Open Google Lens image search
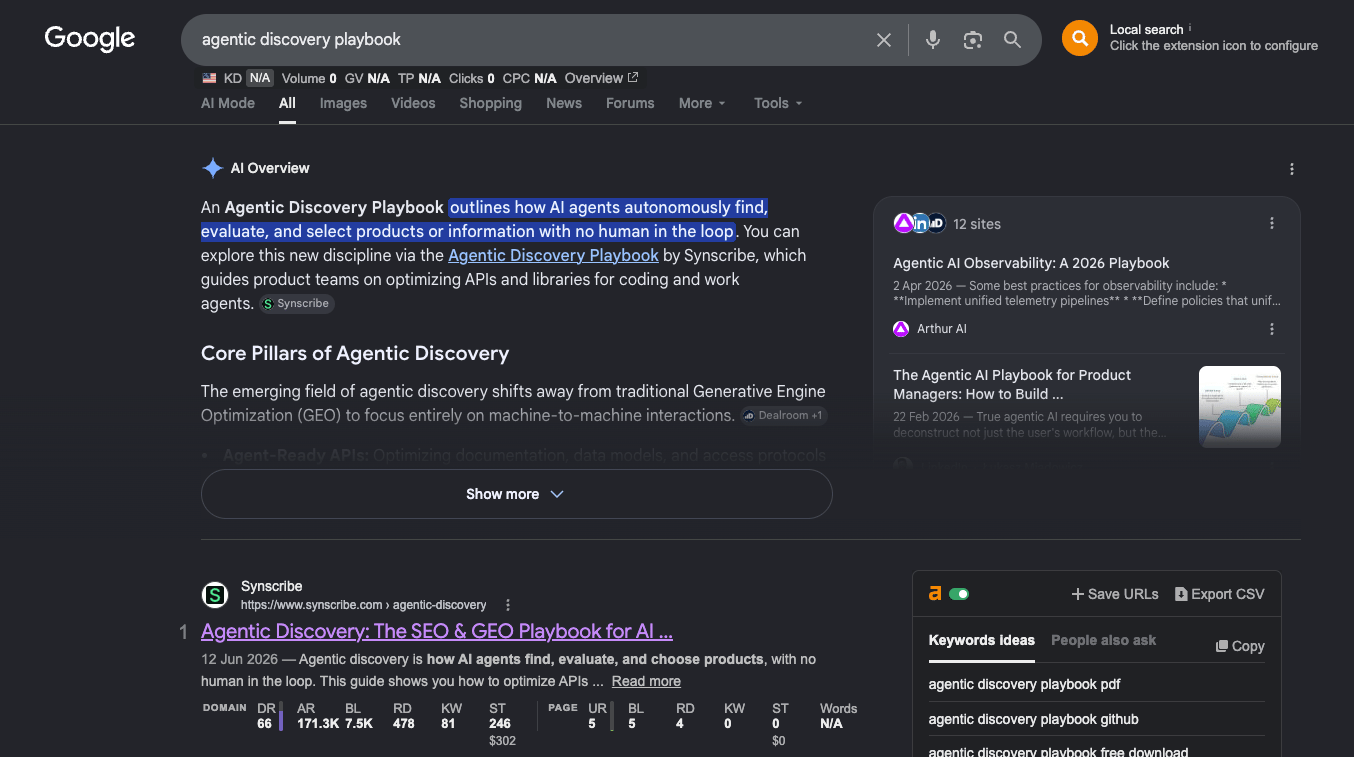The width and height of the screenshot is (1354, 757). pyautogui.click(x=973, y=40)
